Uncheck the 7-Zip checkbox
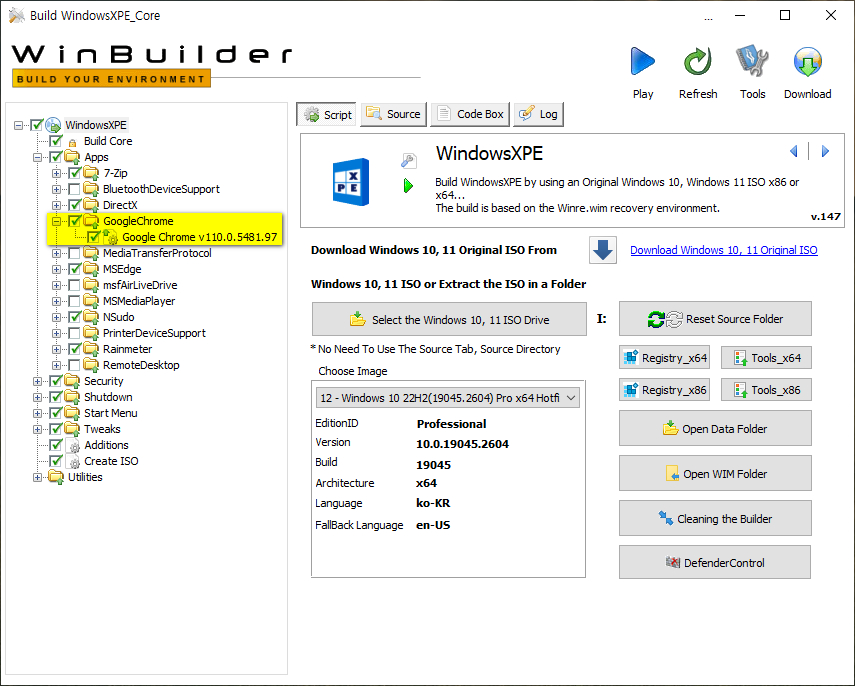Image resolution: width=855 pixels, height=686 pixels. pyautogui.click(x=75, y=173)
